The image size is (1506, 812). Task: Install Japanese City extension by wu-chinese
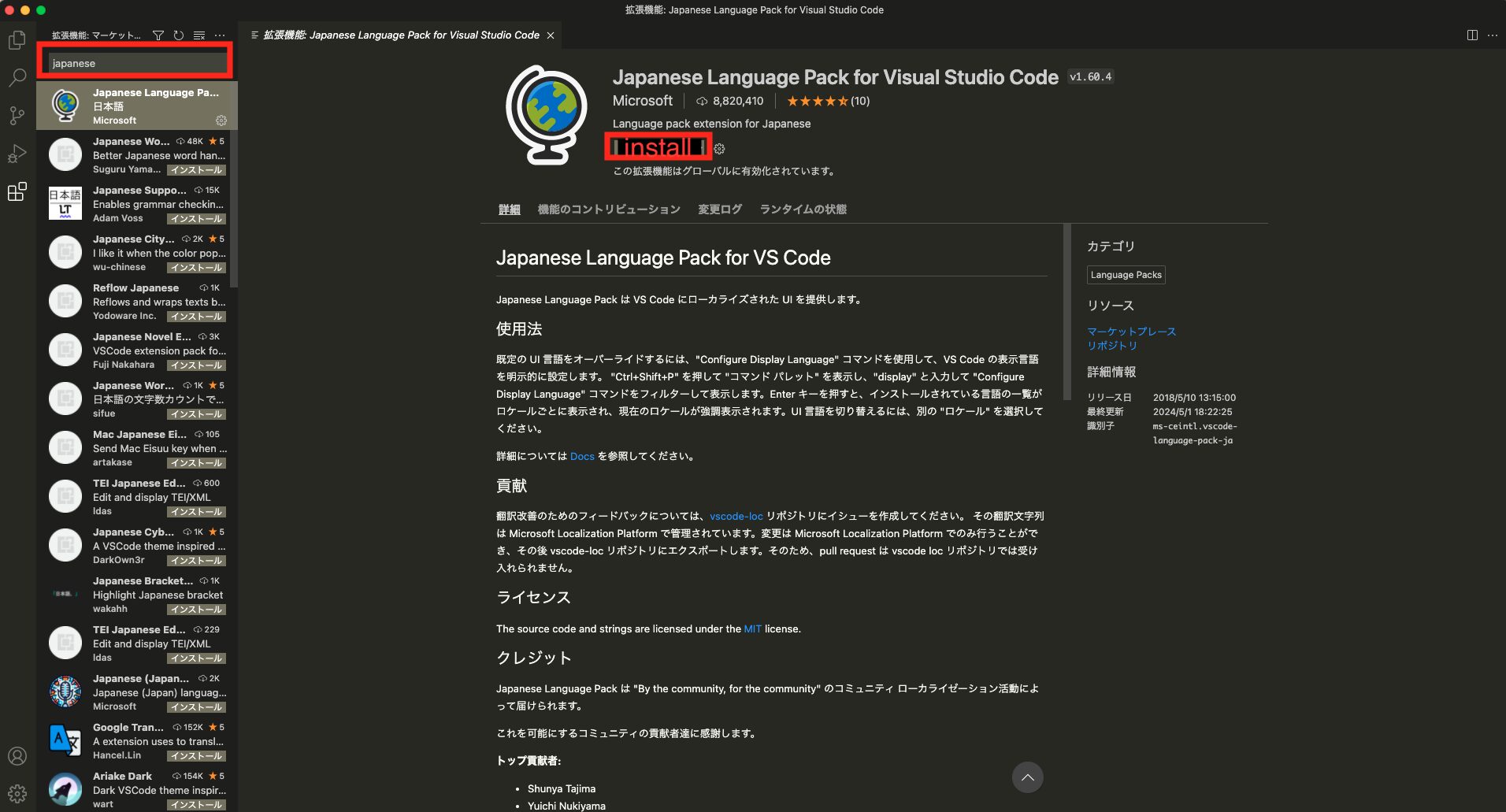(197, 268)
